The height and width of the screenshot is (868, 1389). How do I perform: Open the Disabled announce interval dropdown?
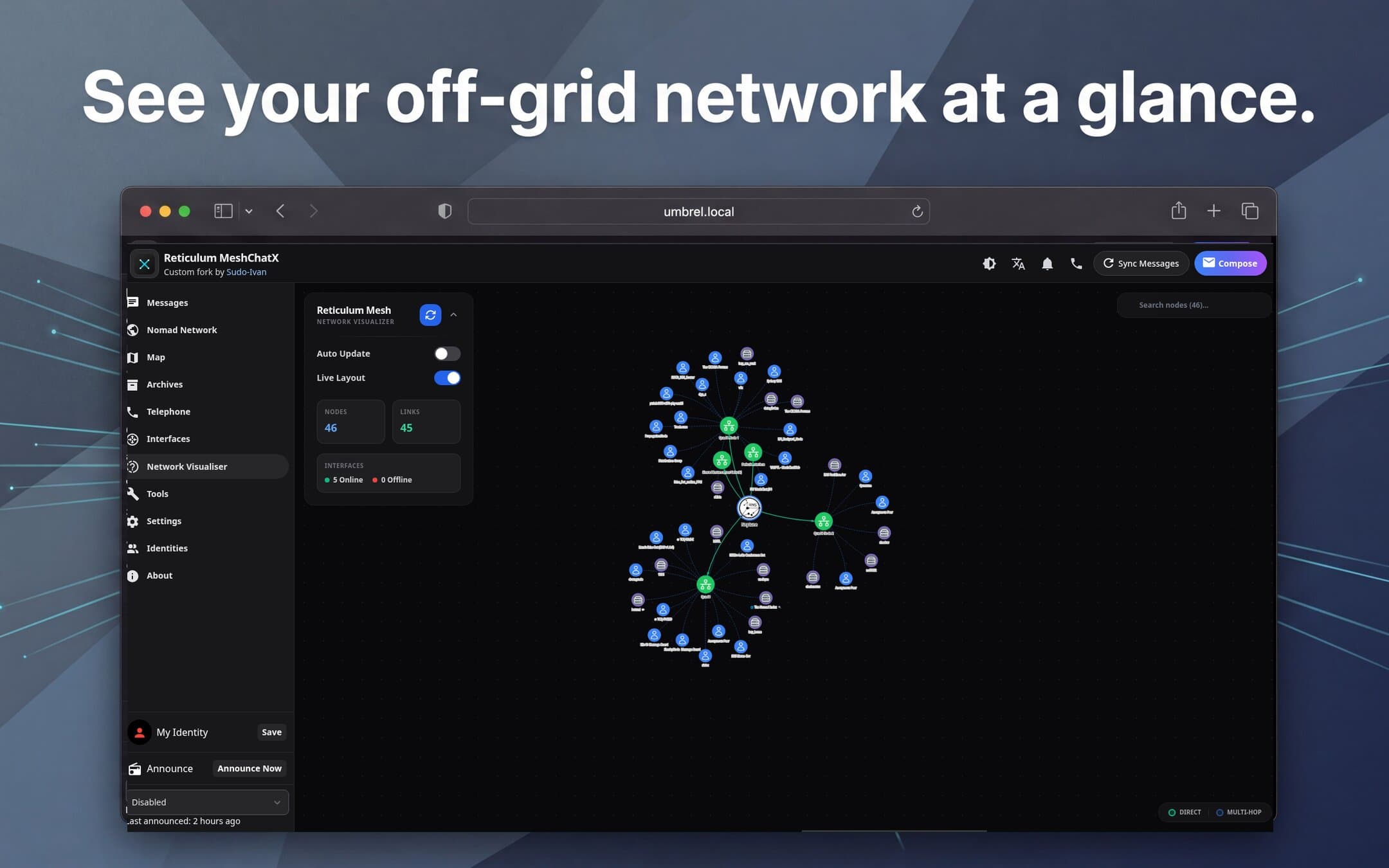pos(206,802)
